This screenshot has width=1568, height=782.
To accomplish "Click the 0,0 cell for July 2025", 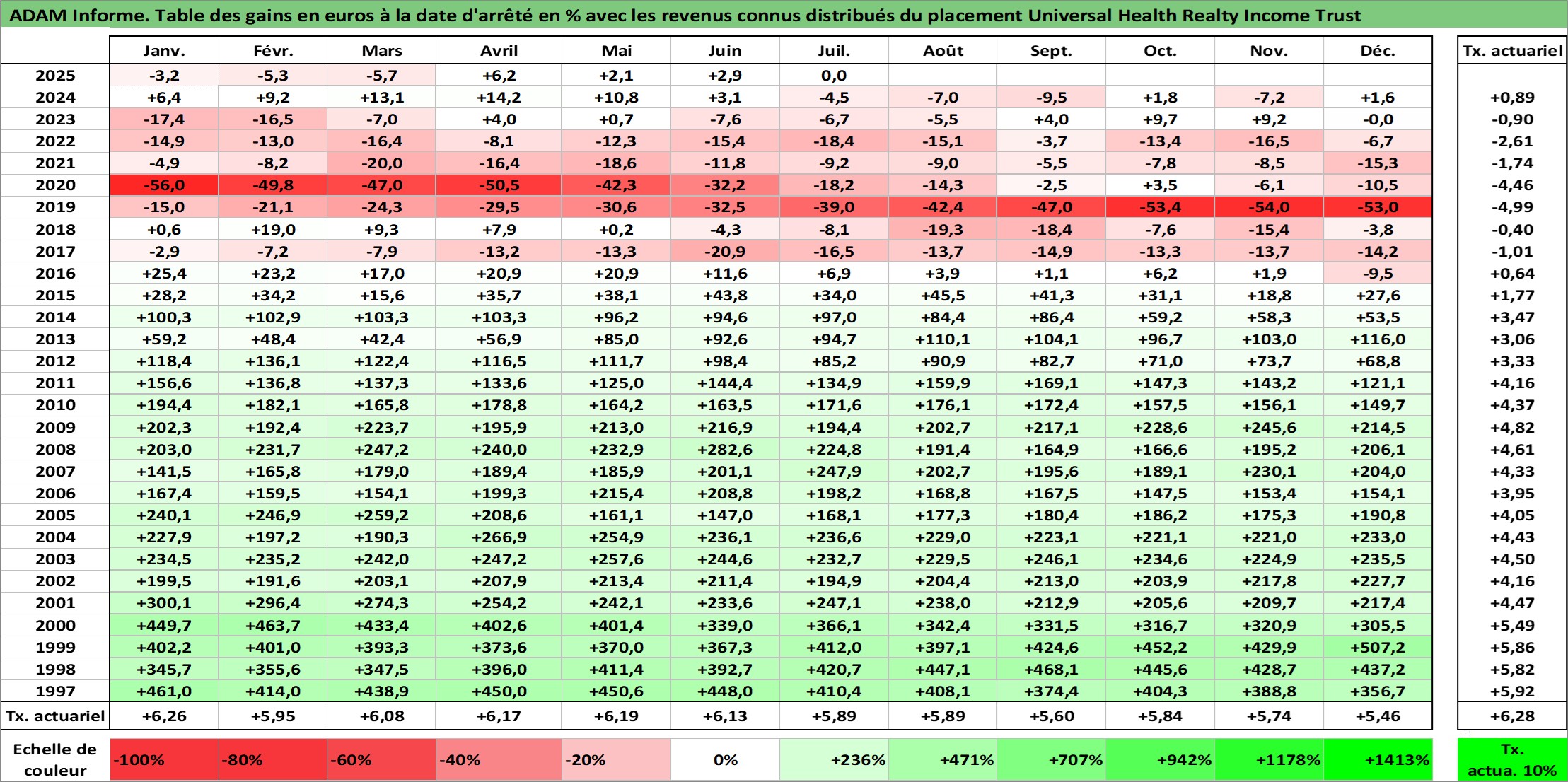I will tap(834, 76).
